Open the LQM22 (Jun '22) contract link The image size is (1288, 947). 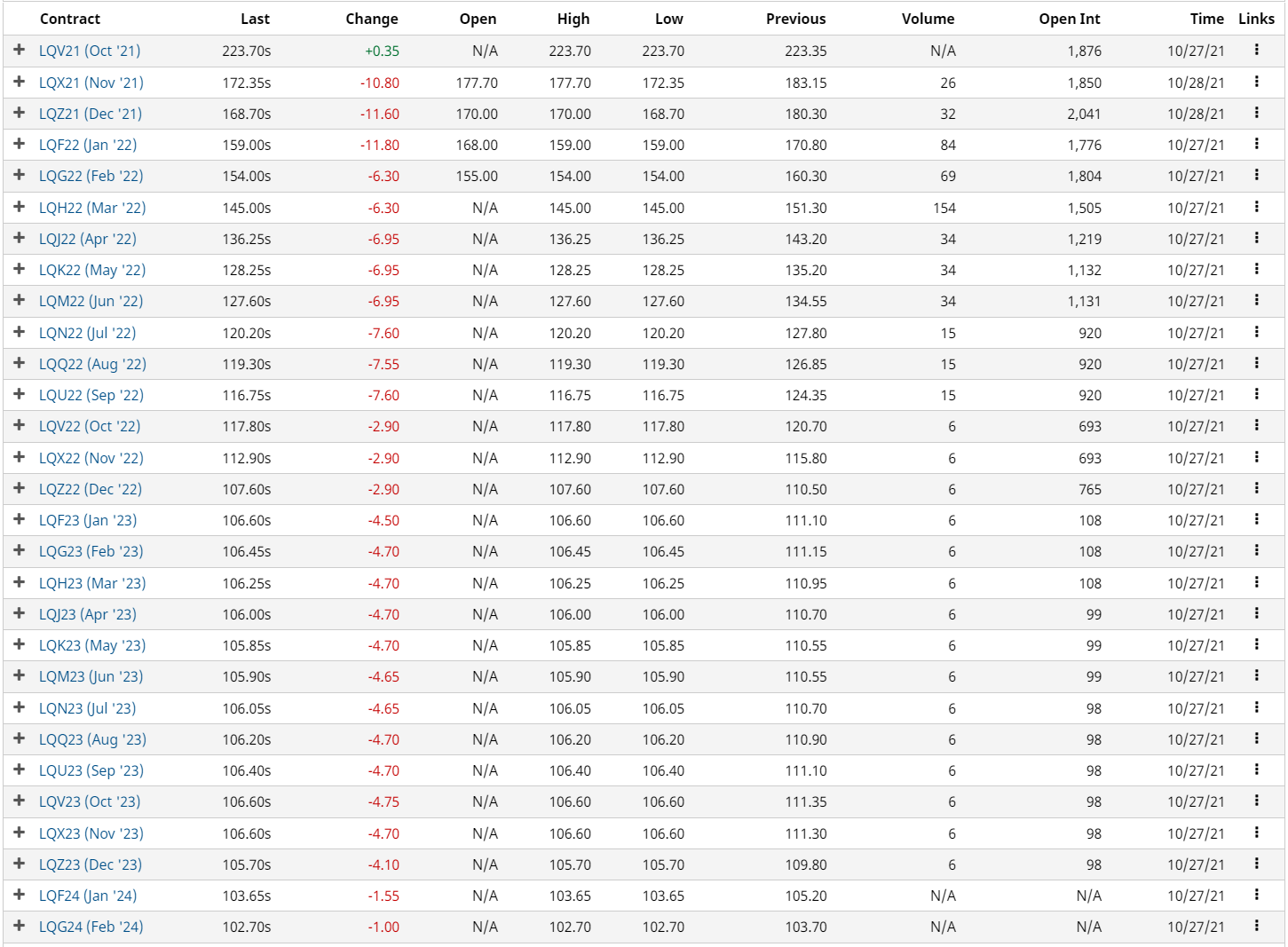(91, 301)
